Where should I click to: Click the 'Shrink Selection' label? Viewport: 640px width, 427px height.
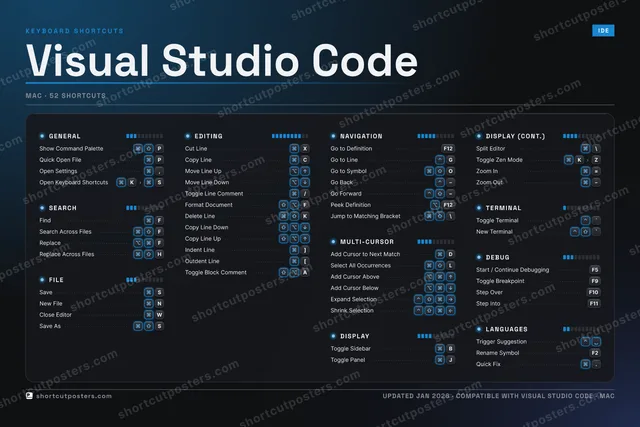pos(352,311)
